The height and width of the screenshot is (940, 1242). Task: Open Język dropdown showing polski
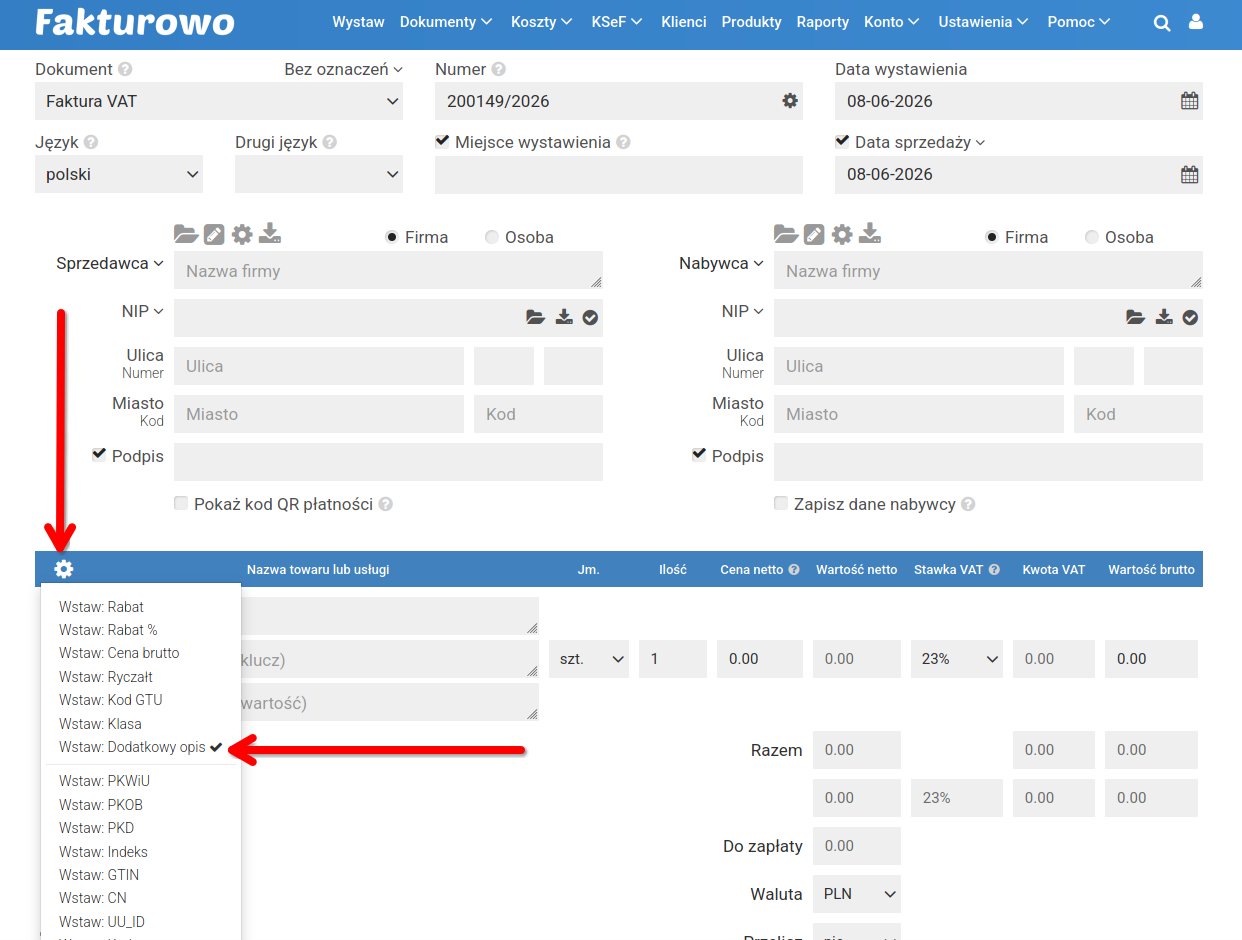click(119, 174)
